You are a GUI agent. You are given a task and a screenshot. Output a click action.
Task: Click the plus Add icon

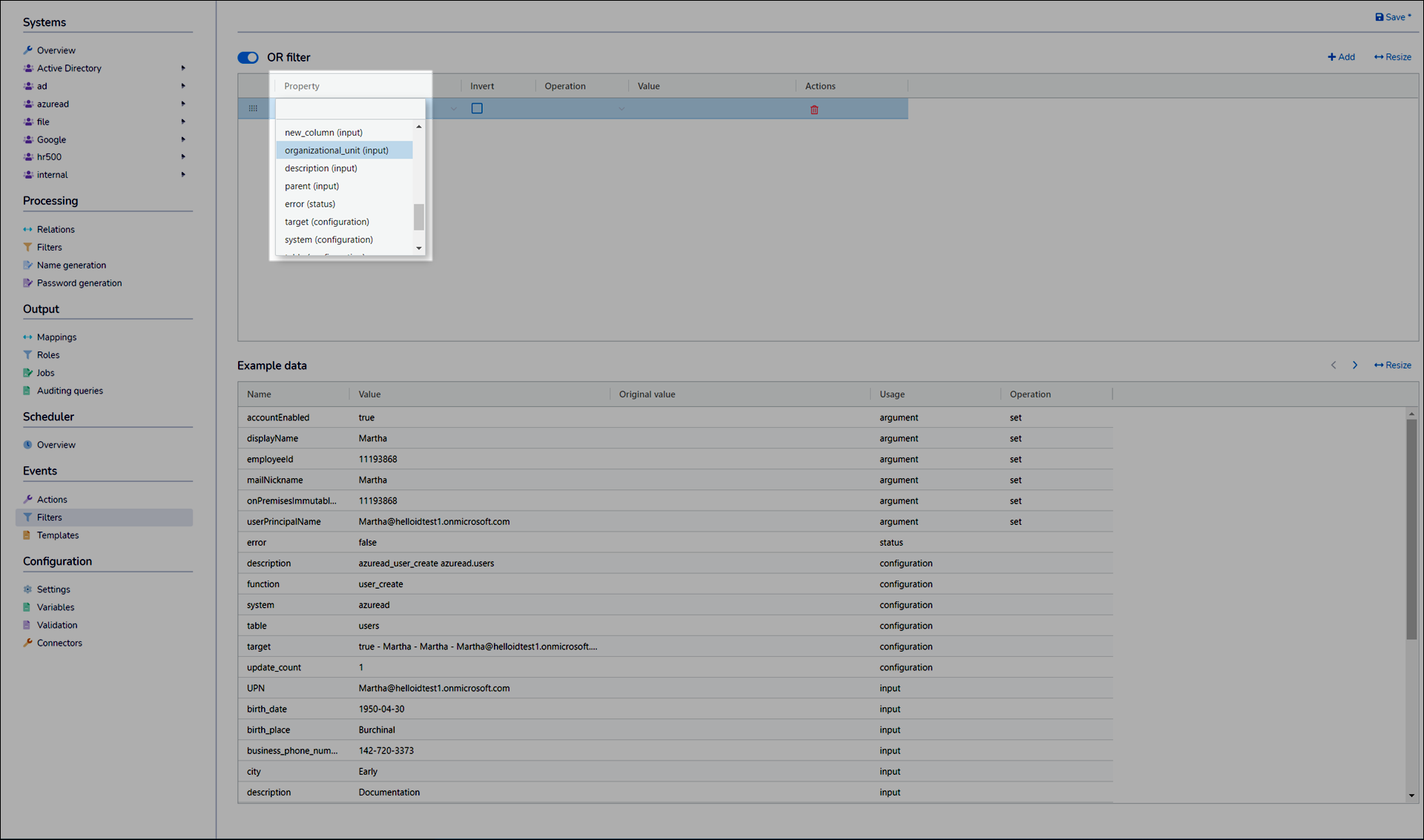pos(1331,57)
